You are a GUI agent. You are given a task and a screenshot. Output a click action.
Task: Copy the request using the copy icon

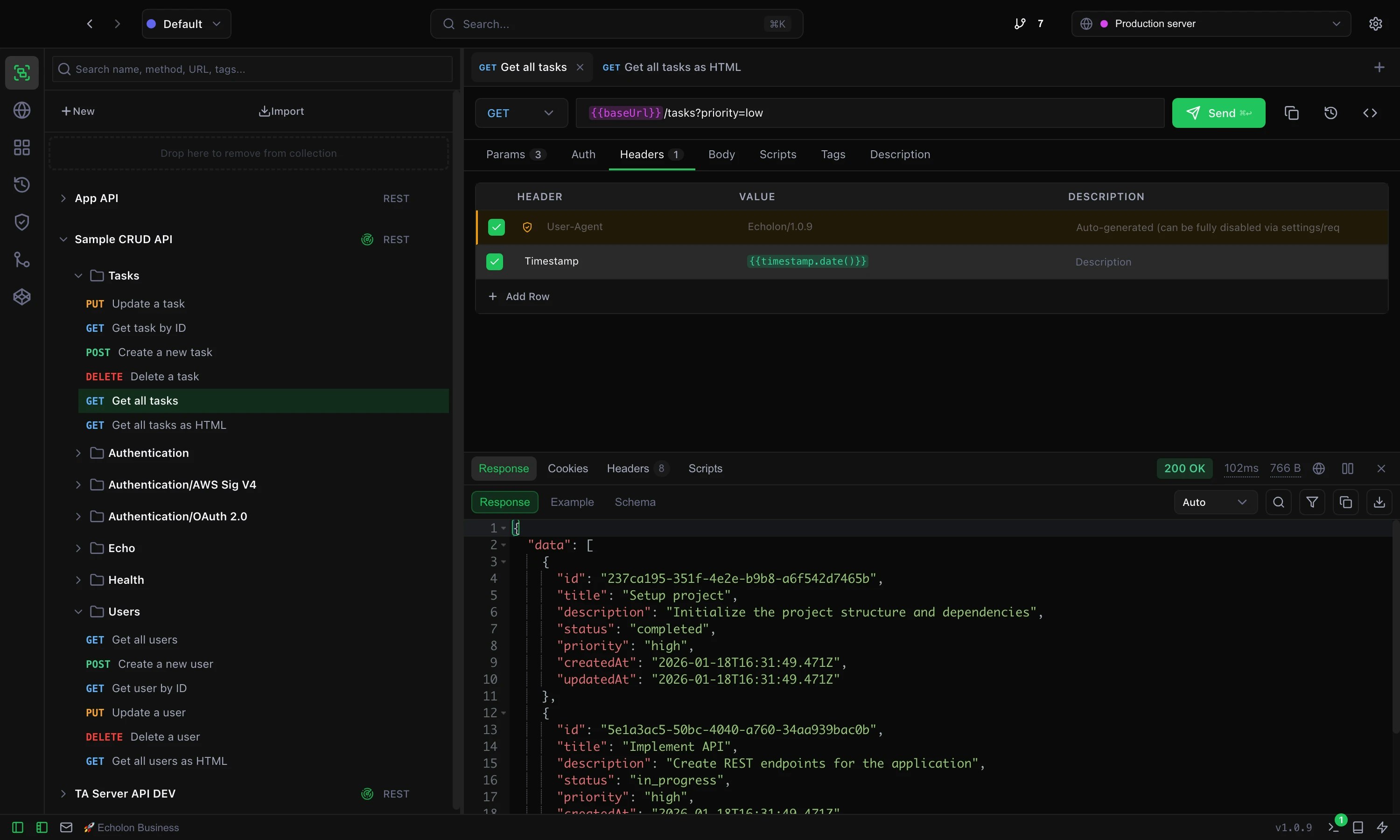point(1292,112)
